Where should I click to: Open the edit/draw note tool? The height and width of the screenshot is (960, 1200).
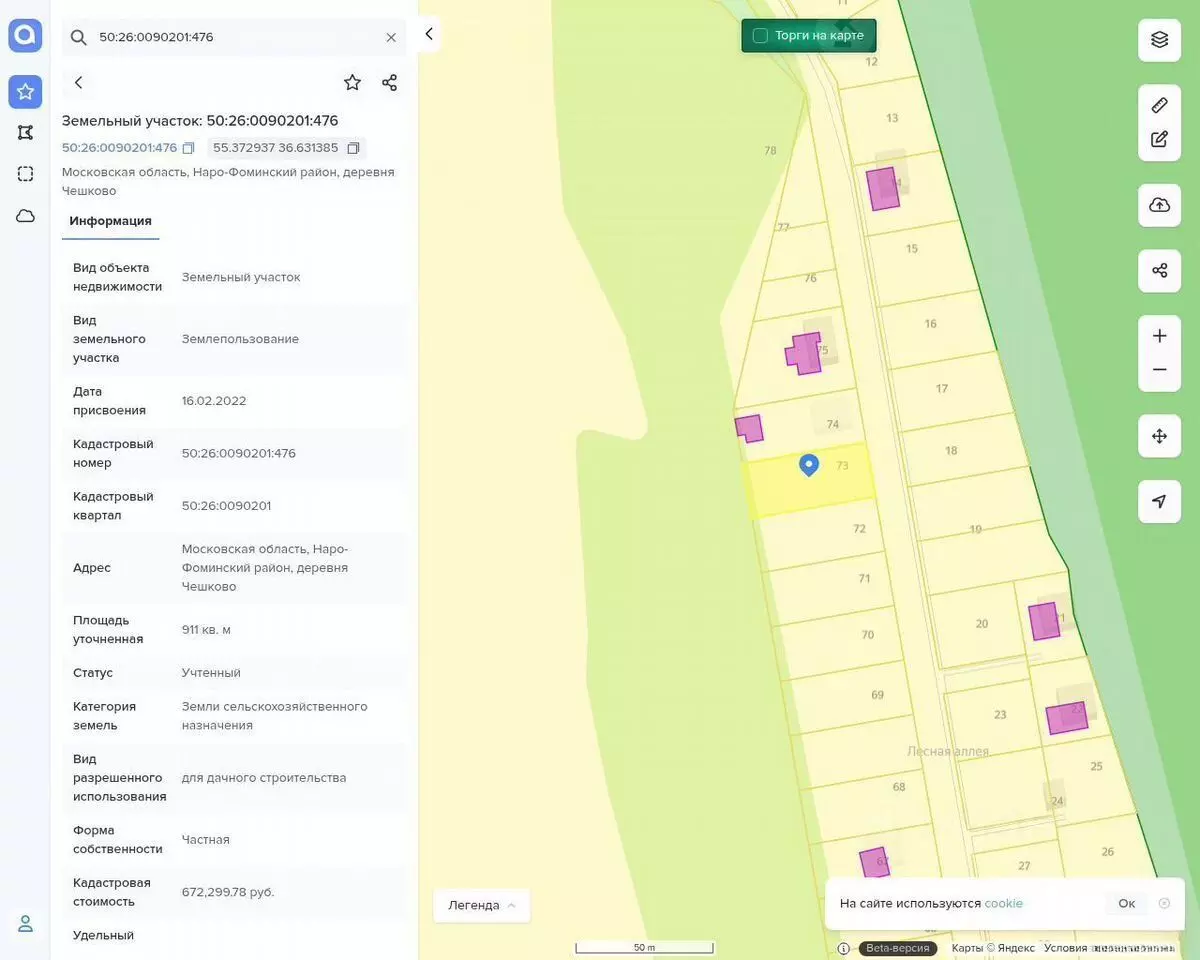(x=1159, y=139)
